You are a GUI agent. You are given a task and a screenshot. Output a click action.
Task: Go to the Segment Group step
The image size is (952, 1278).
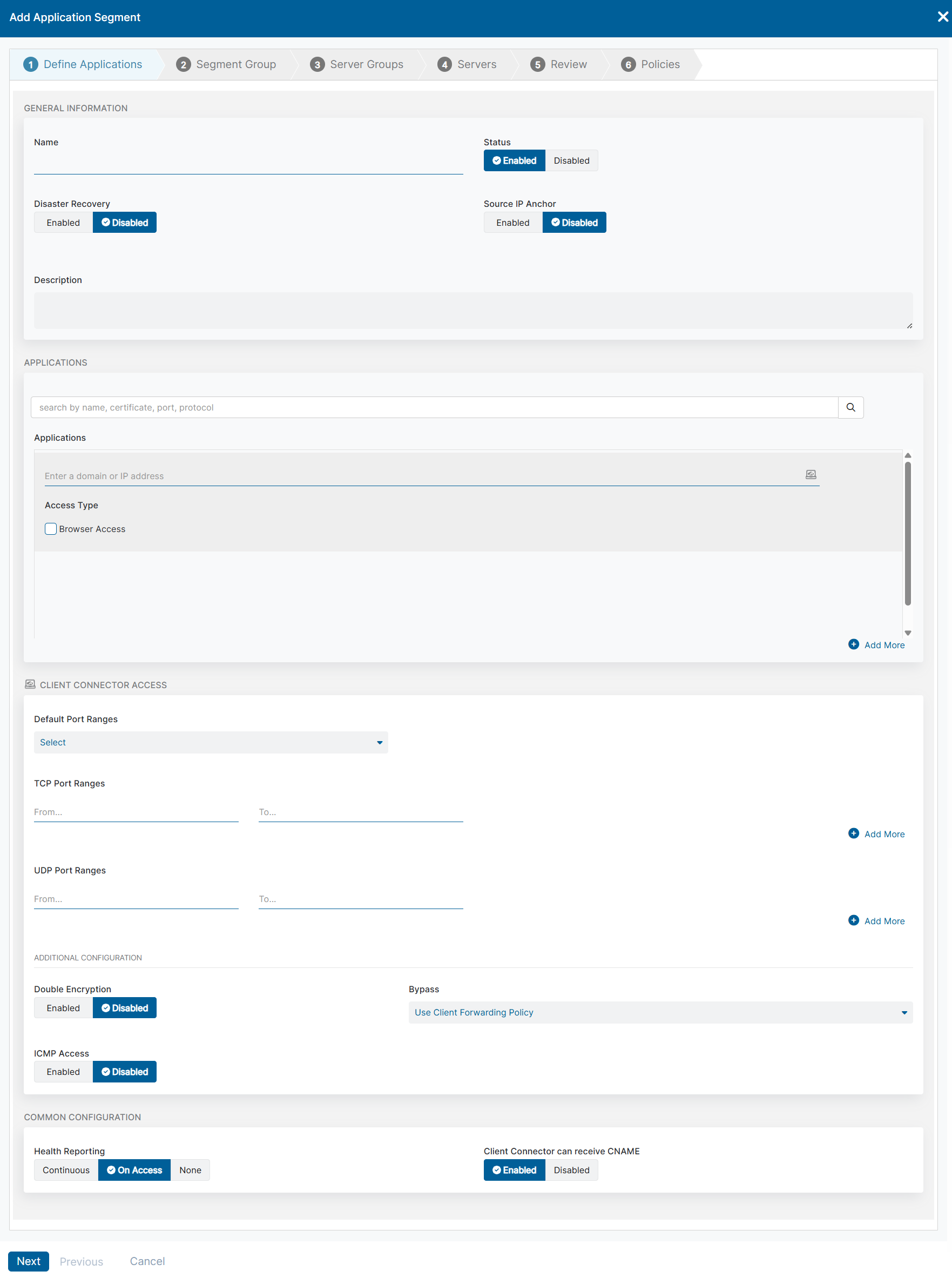226,65
